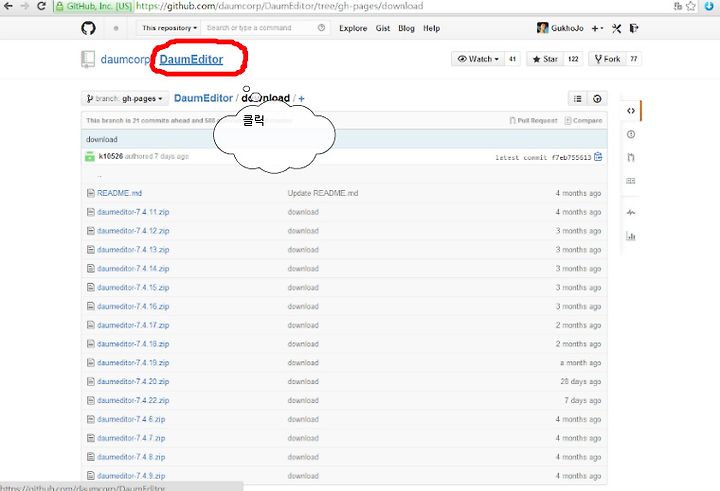The image size is (720, 491).
Task: Open the Blog menu item
Action: pyautogui.click(x=406, y=28)
